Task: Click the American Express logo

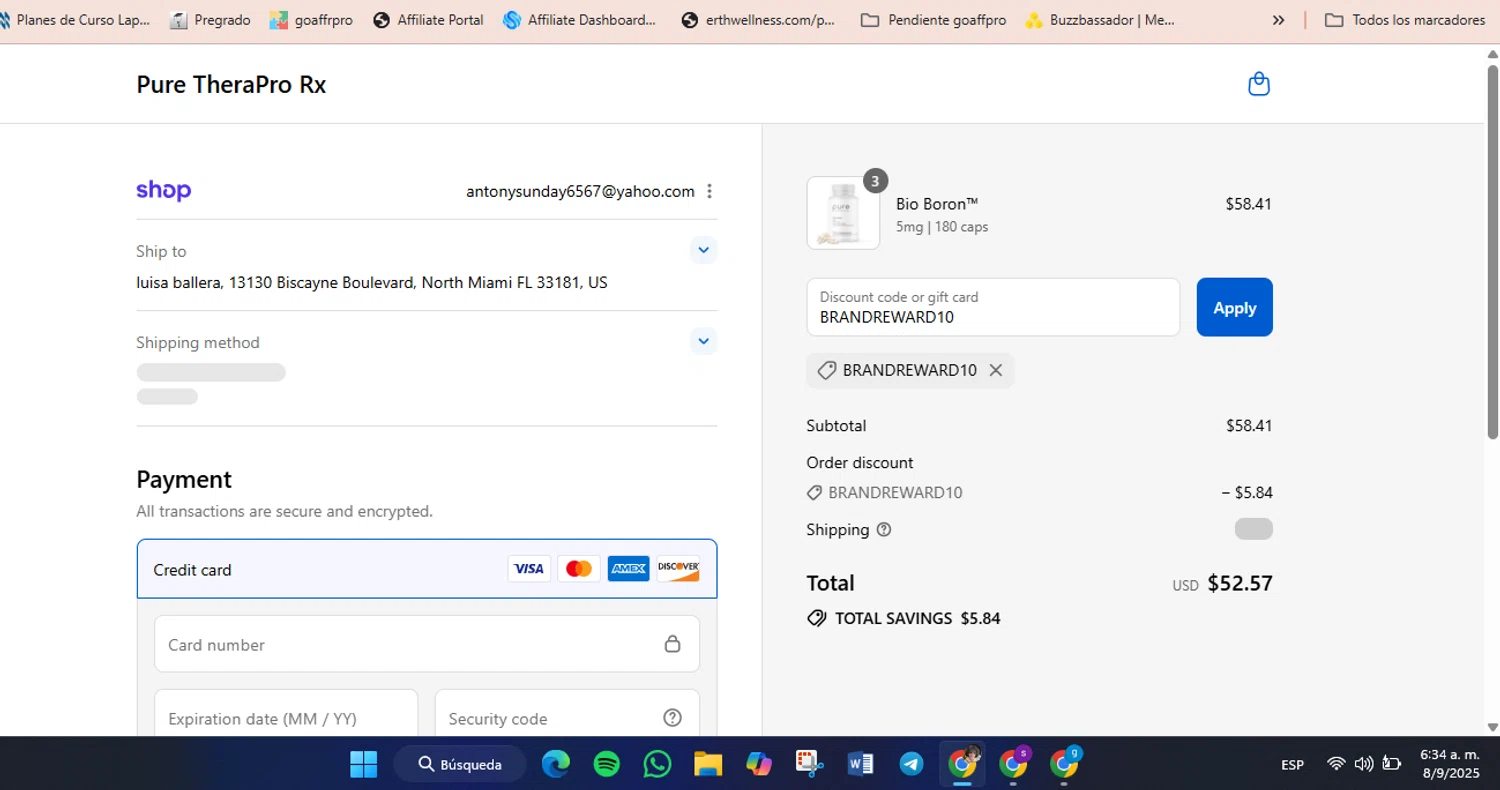Action: [x=628, y=569]
